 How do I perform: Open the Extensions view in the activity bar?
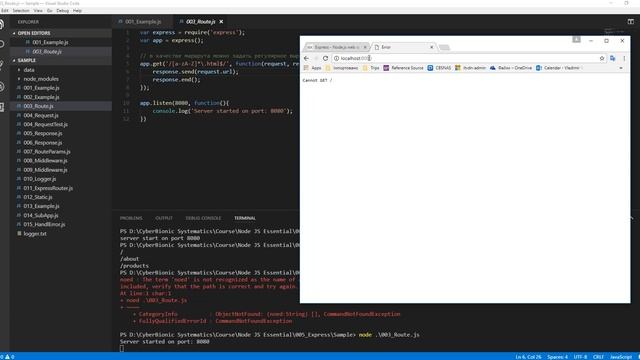click(2, 107)
